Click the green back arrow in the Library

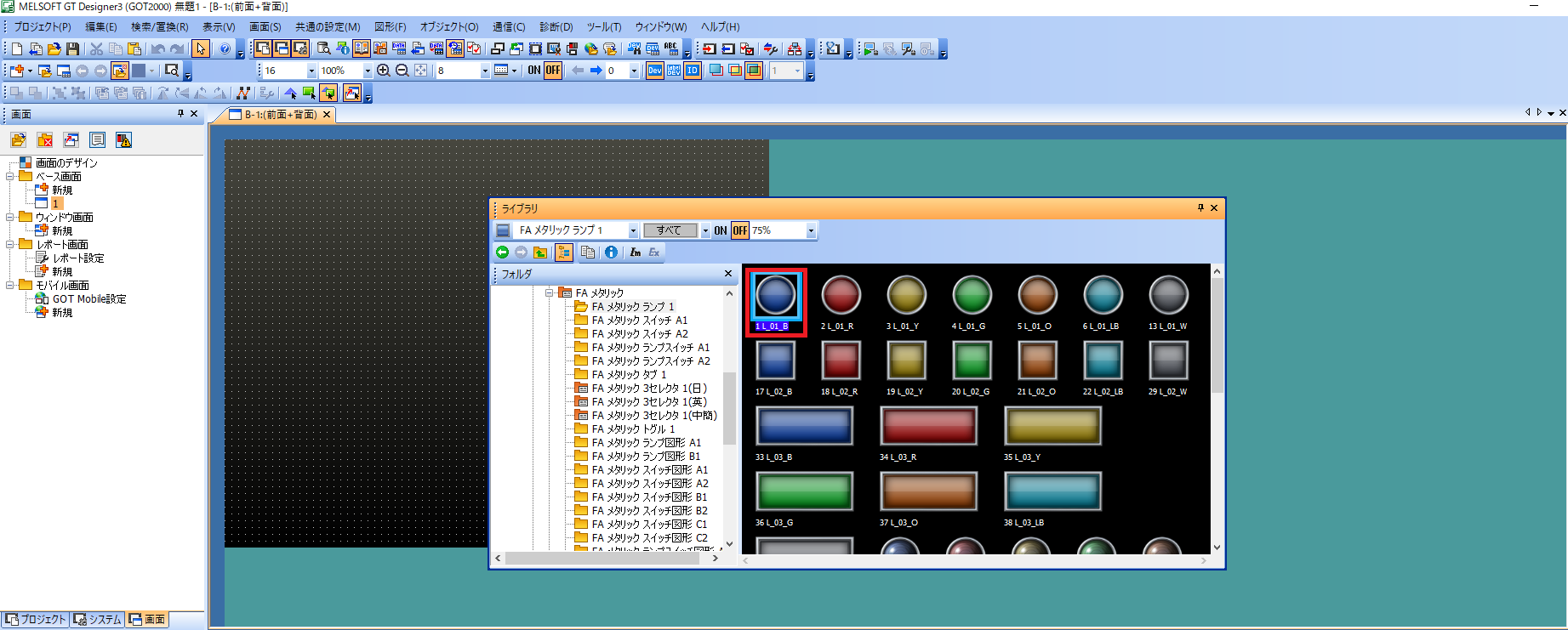[x=502, y=253]
